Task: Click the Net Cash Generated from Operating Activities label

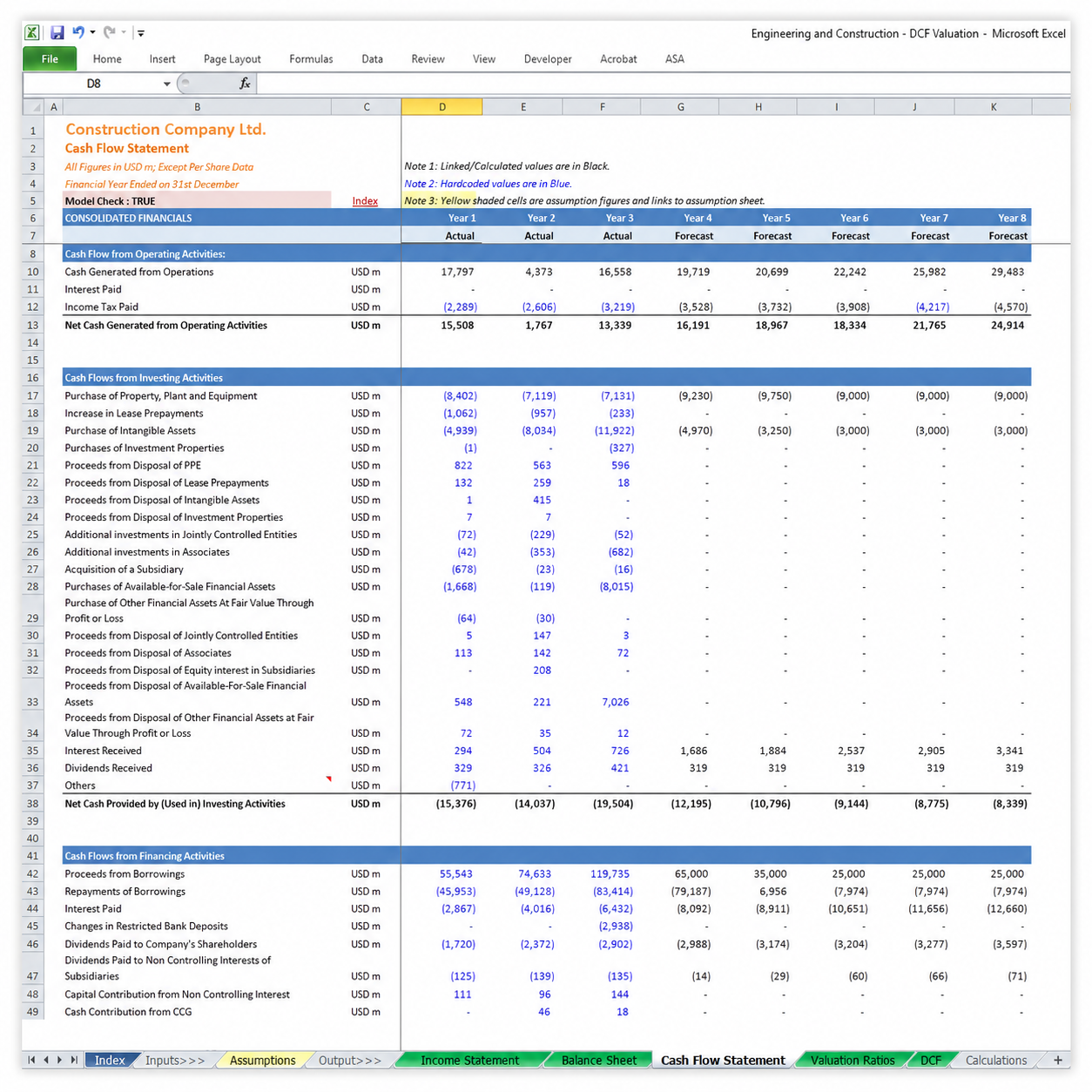Action: pyautogui.click(x=165, y=326)
